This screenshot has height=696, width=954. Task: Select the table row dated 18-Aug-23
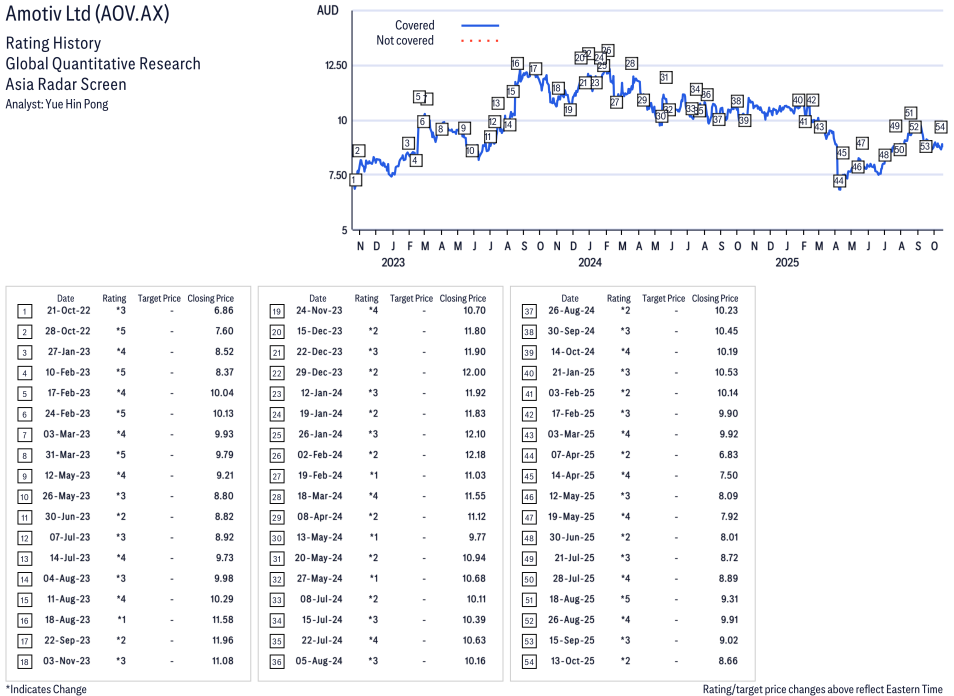(128, 620)
